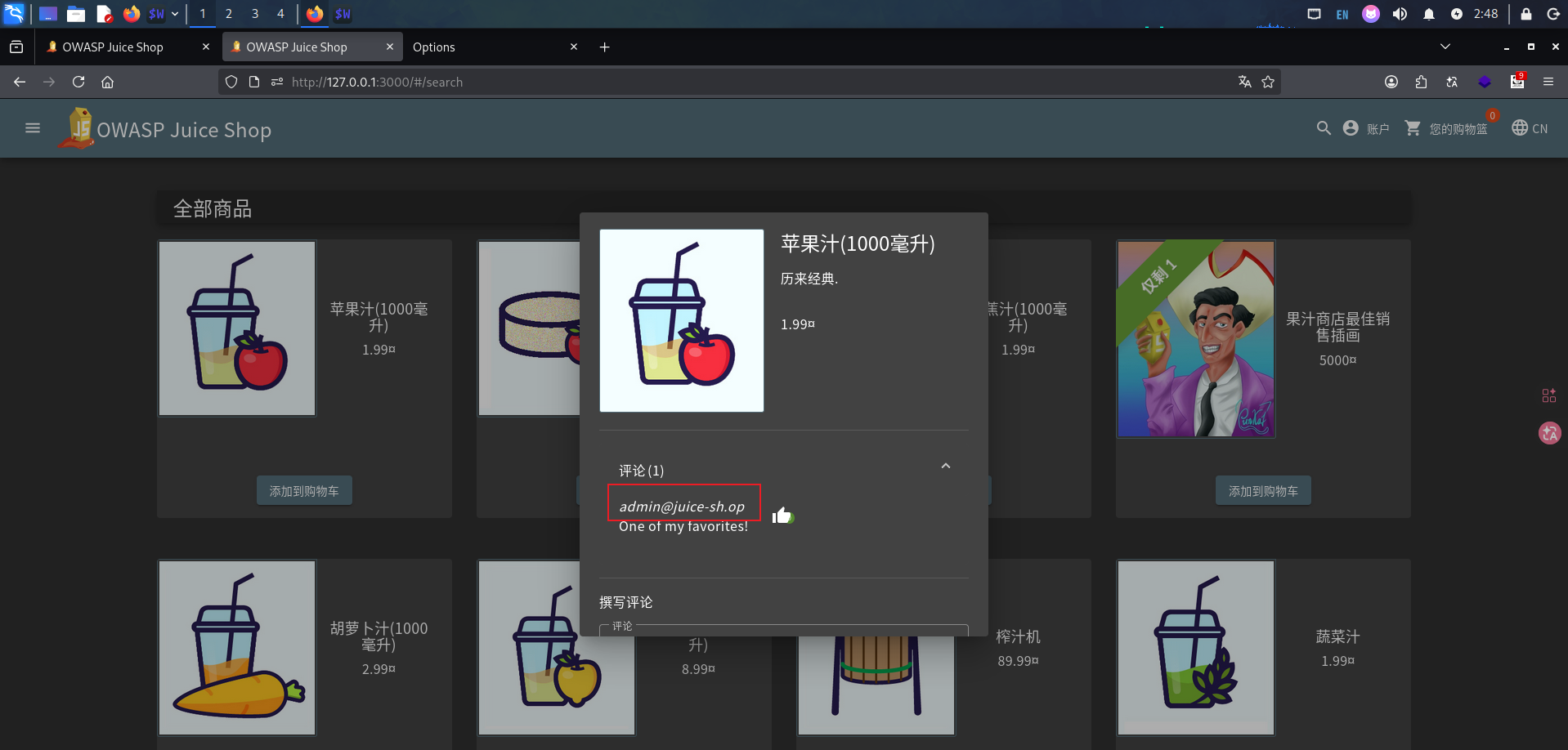Open the 胡萝卜汁(1000毫升) product image
This screenshot has width=1568, height=750.
tap(237, 647)
